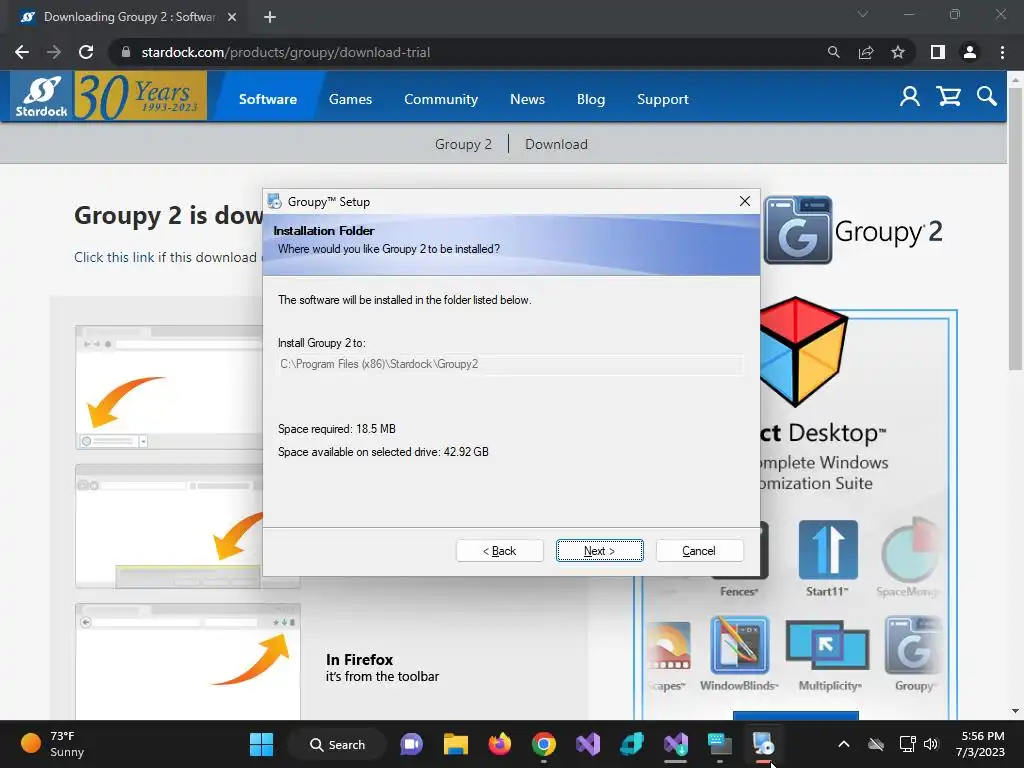Open the News menu item

click(x=527, y=99)
